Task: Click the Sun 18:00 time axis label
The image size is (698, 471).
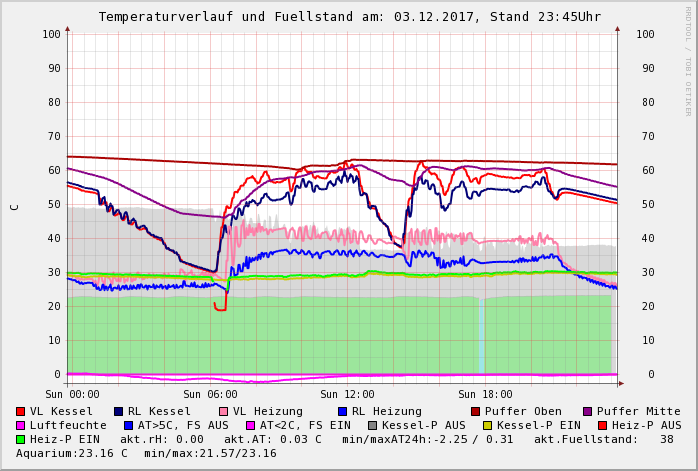Action: (485, 394)
